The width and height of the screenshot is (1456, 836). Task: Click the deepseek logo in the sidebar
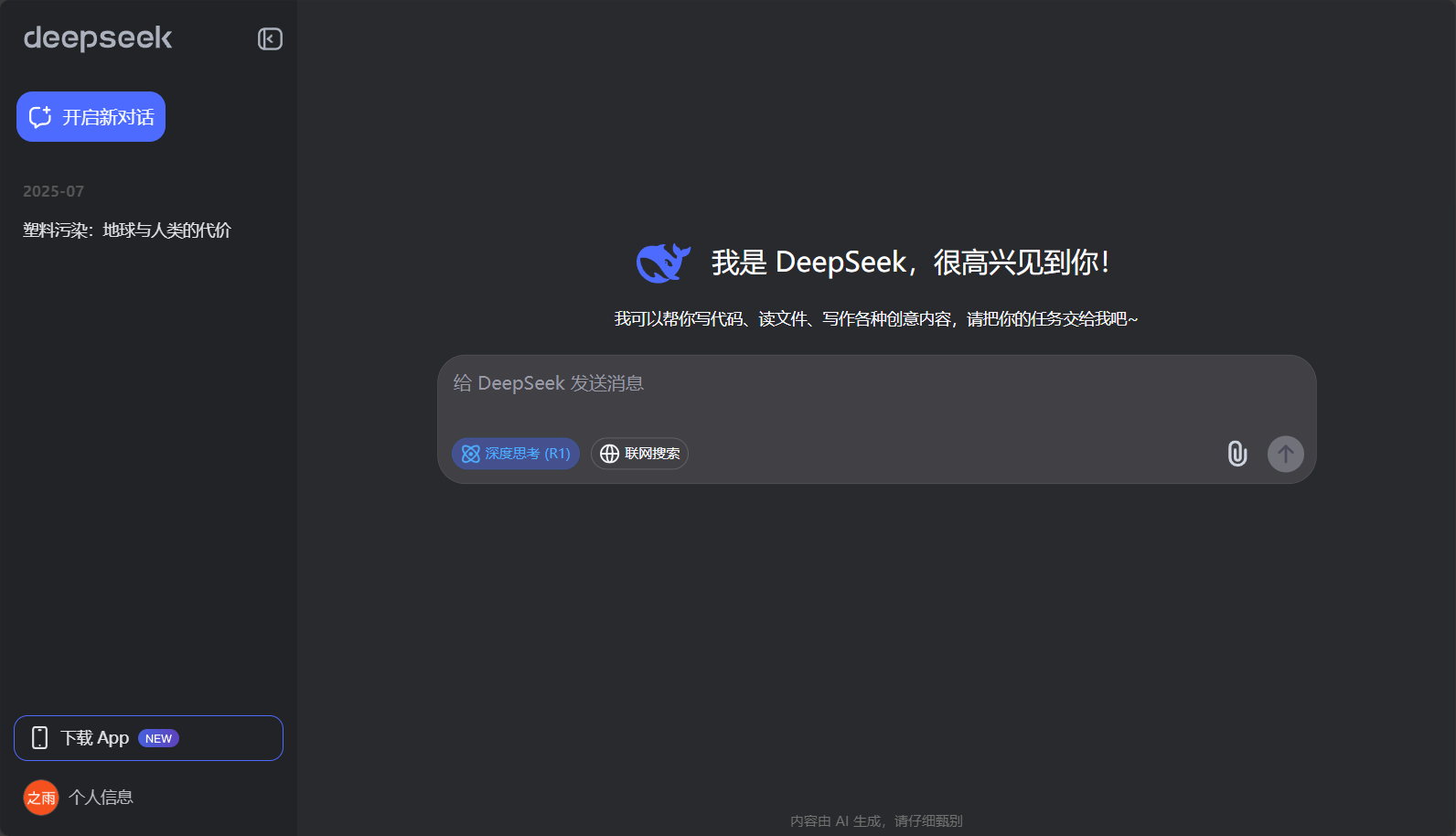click(x=98, y=38)
